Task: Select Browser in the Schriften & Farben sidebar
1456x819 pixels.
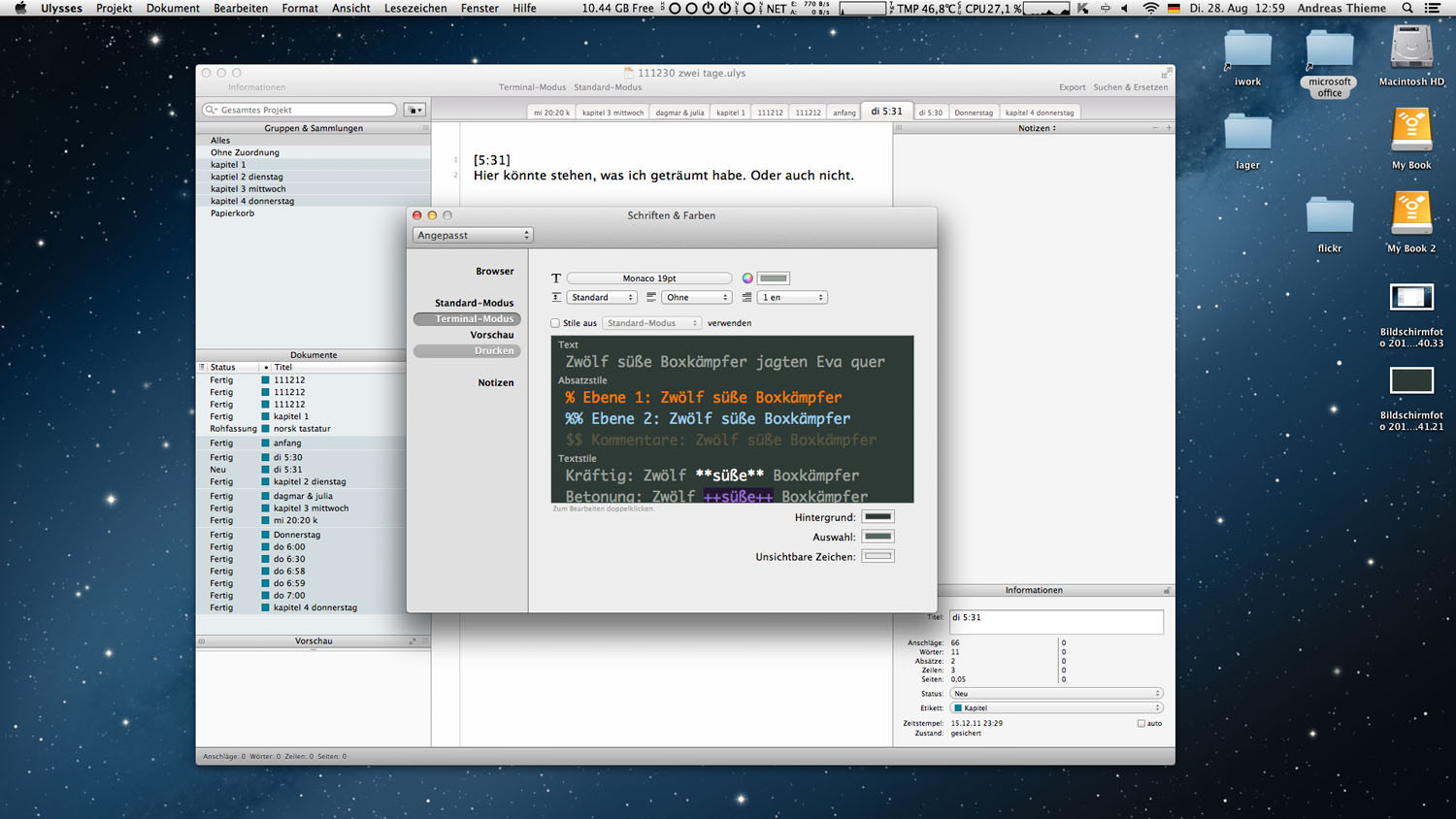Action: pyautogui.click(x=494, y=272)
